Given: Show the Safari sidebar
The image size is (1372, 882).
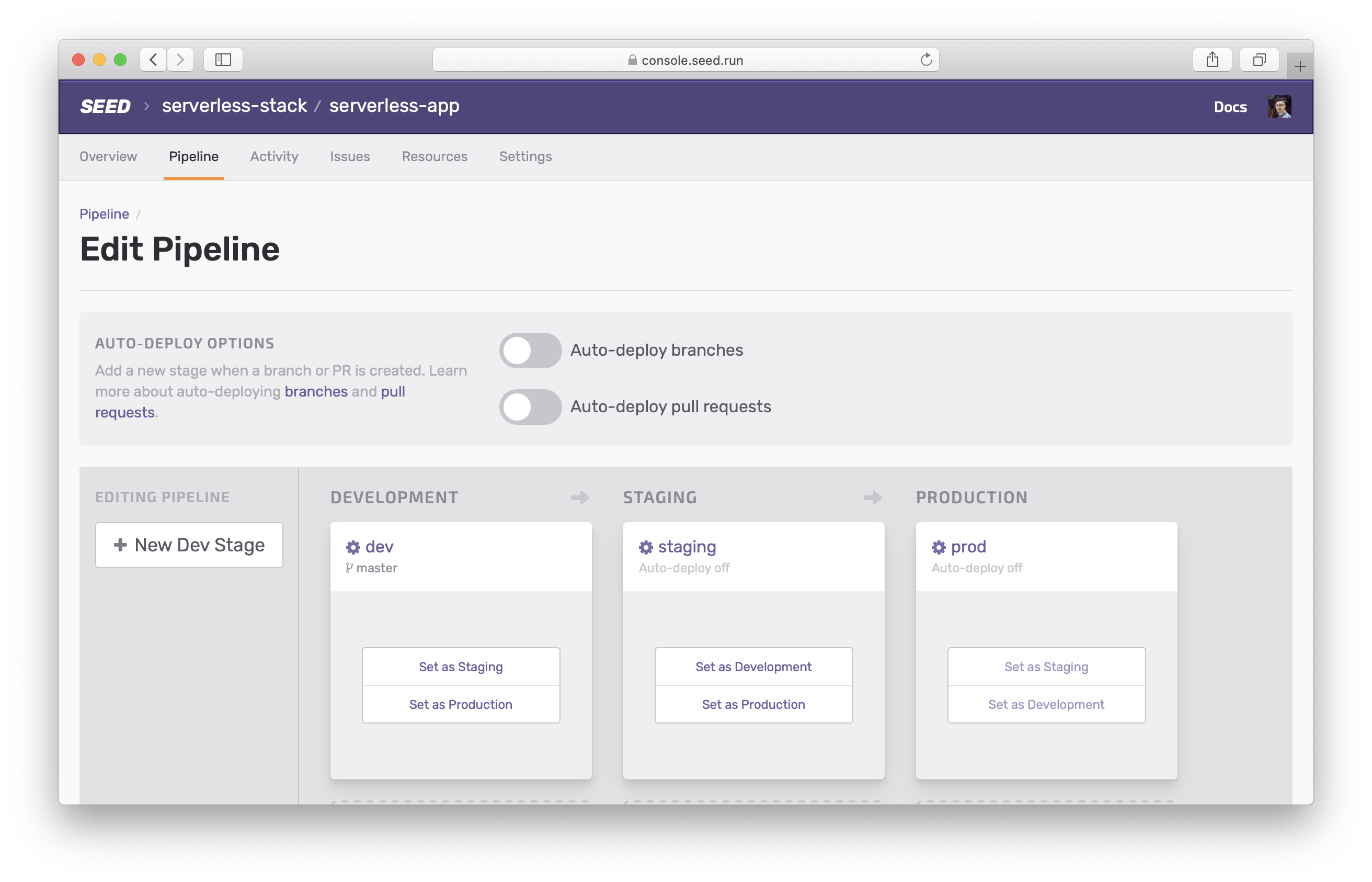Looking at the screenshot, I should [x=223, y=60].
